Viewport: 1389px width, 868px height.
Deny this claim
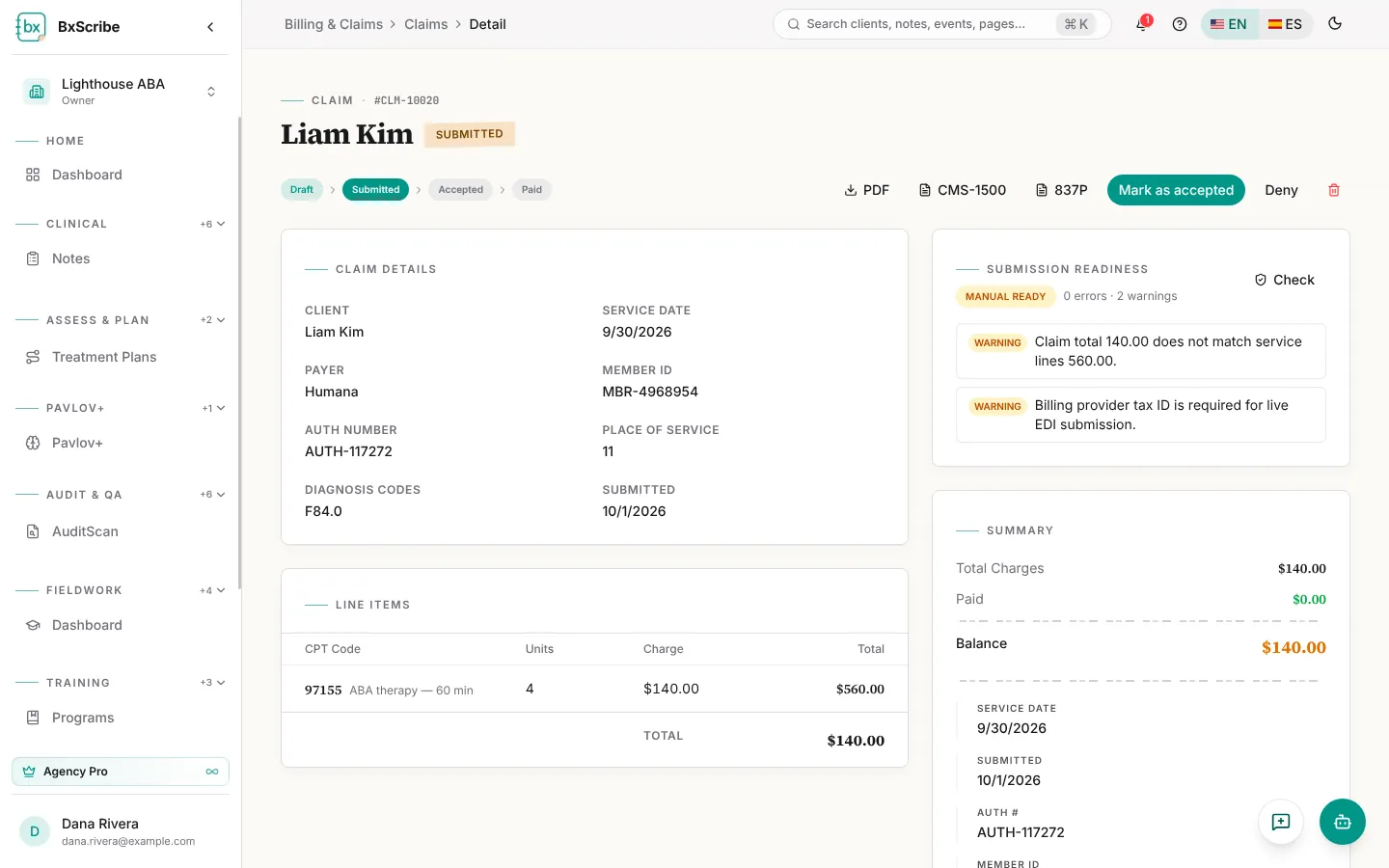point(1281,190)
